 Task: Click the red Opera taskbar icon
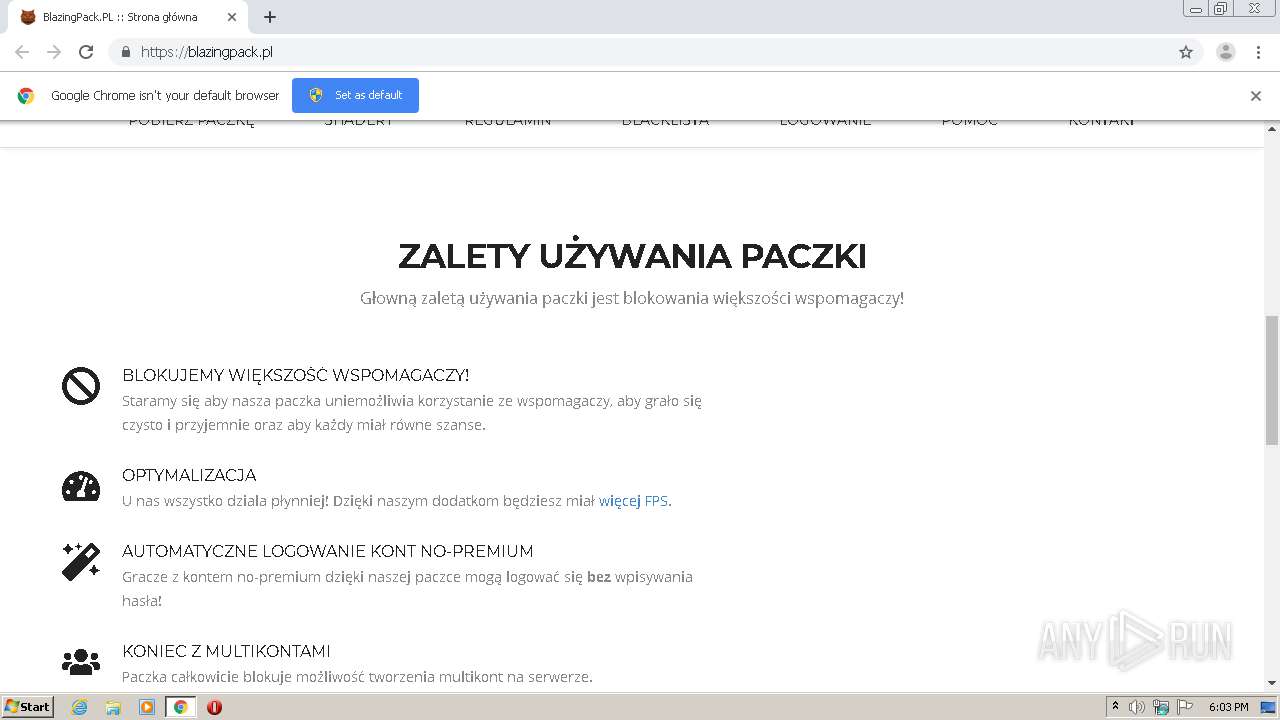[214, 707]
